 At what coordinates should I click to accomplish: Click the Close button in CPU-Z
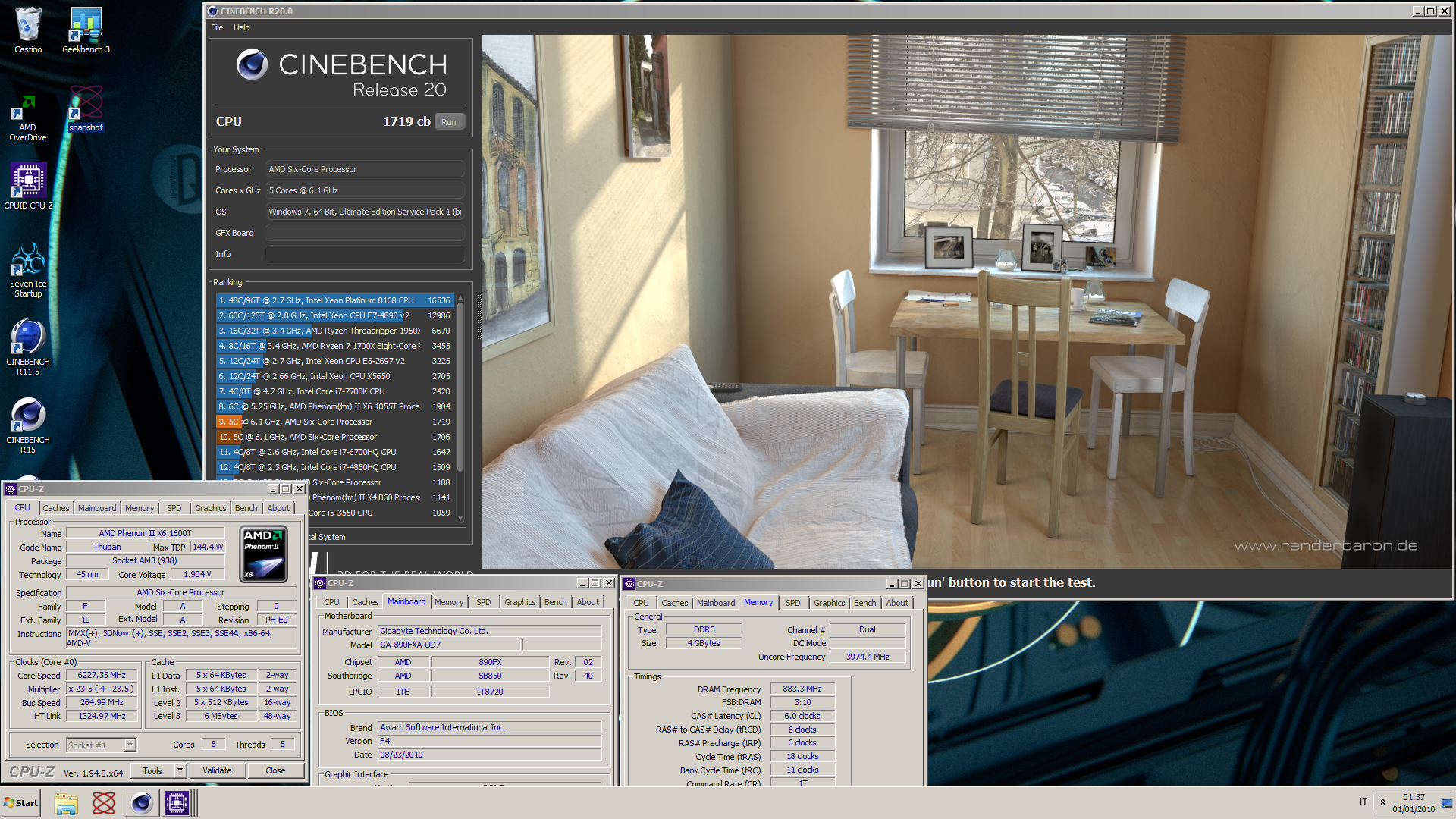(x=275, y=770)
